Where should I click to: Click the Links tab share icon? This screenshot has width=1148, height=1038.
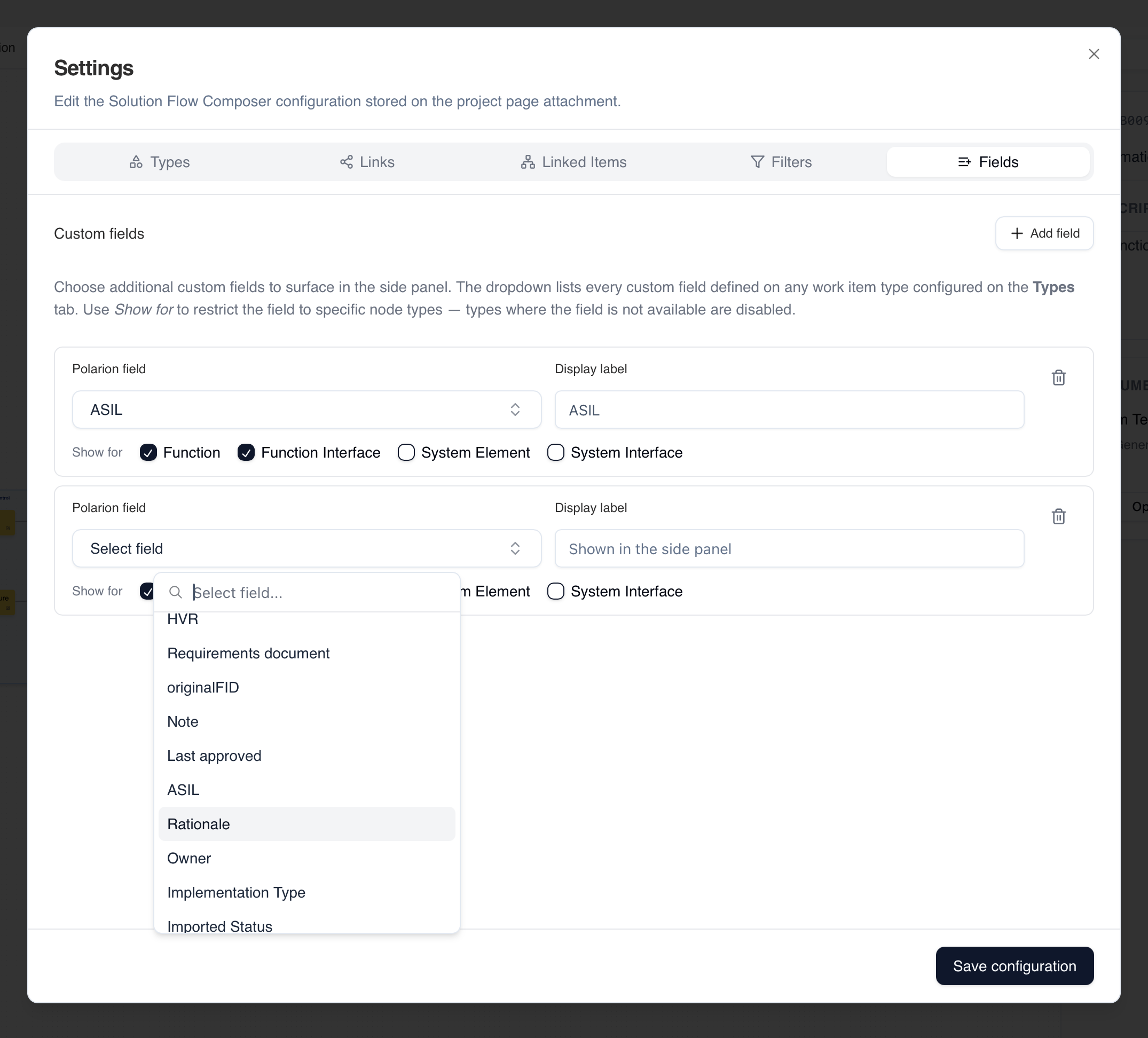(346, 162)
